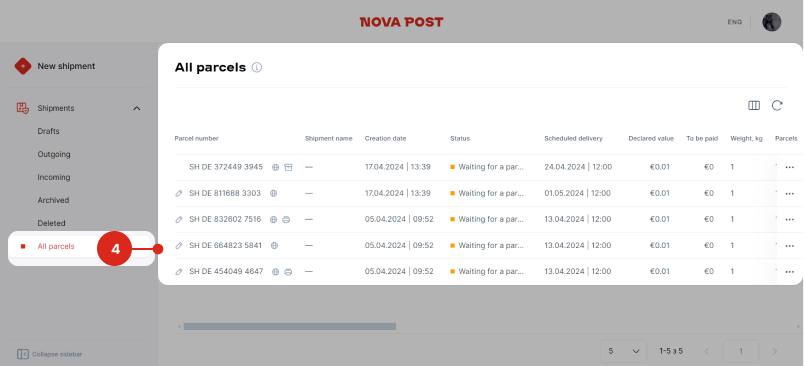Edit parcel SH DE 811688 3303 pencil icon

pyautogui.click(x=179, y=193)
